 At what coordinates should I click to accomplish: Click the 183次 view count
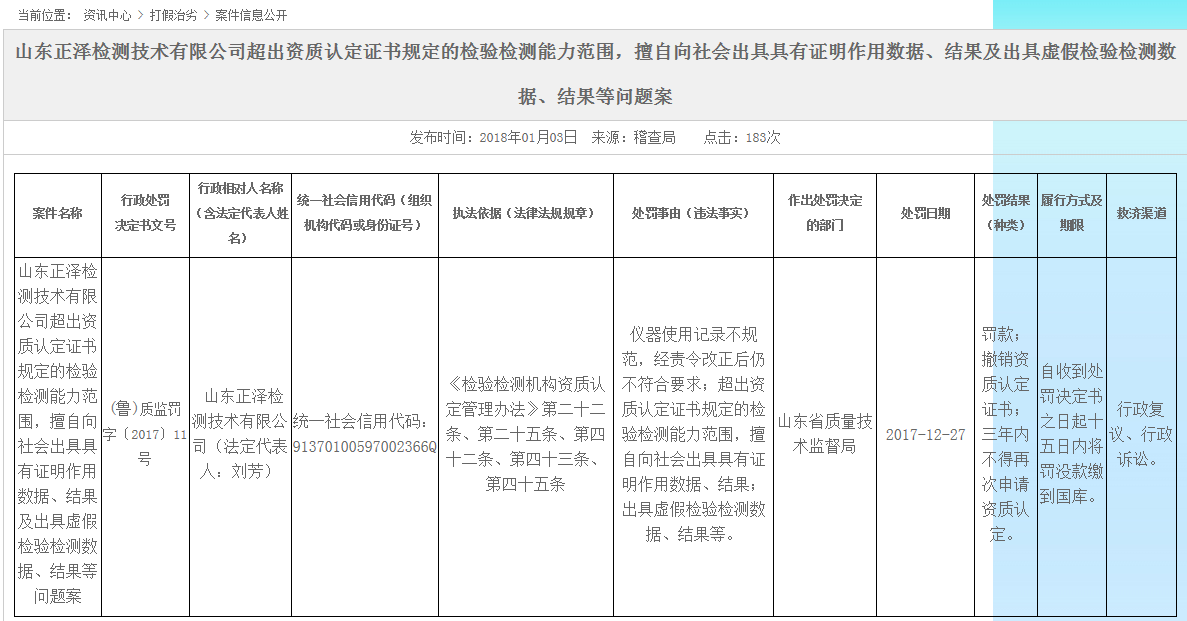(x=762, y=137)
